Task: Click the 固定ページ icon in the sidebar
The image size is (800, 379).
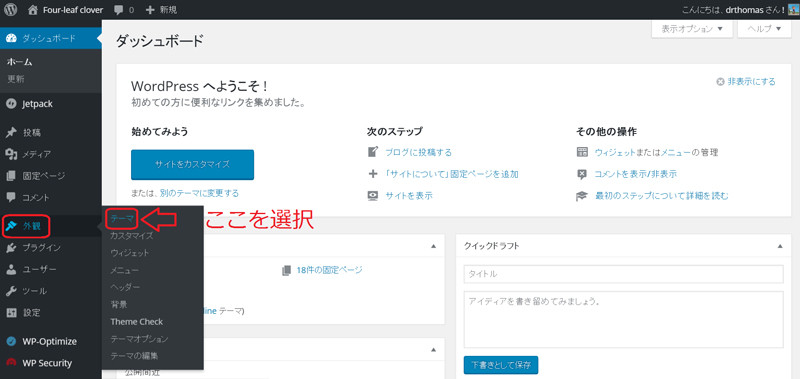Action: coord(11,176)
